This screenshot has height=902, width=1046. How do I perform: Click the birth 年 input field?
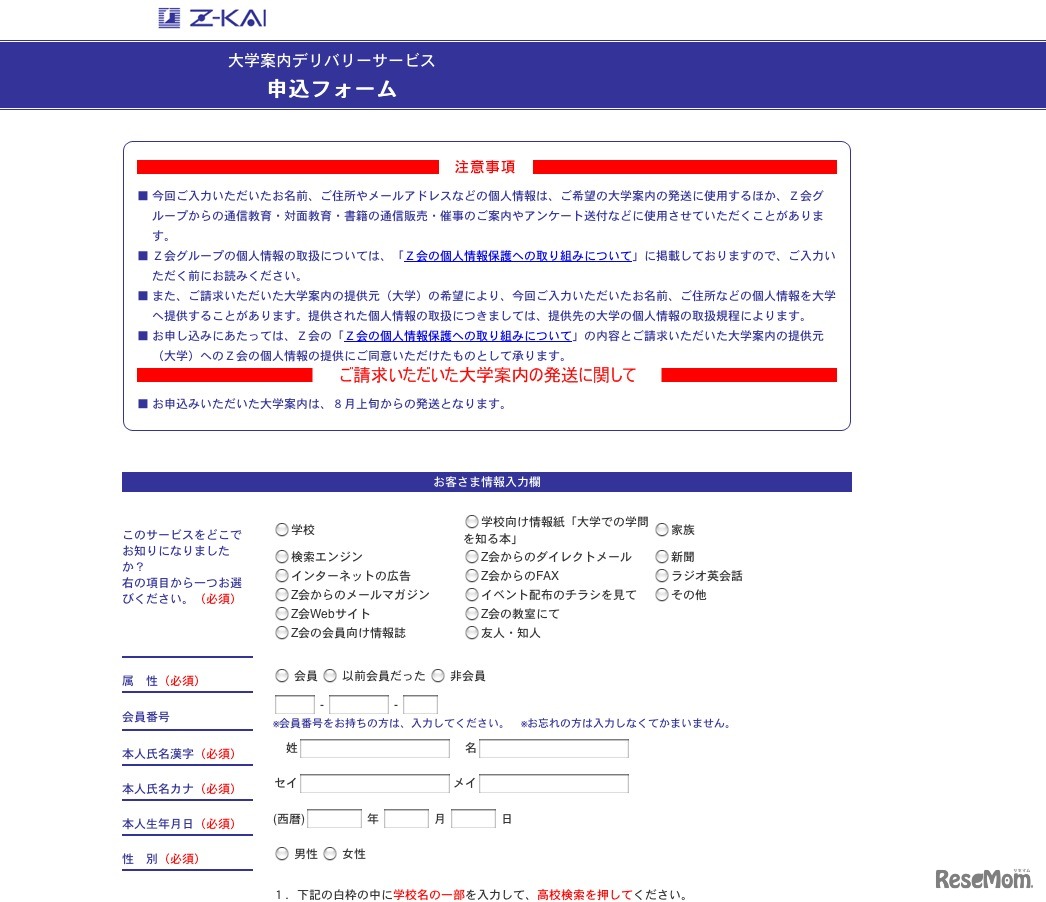334,819
